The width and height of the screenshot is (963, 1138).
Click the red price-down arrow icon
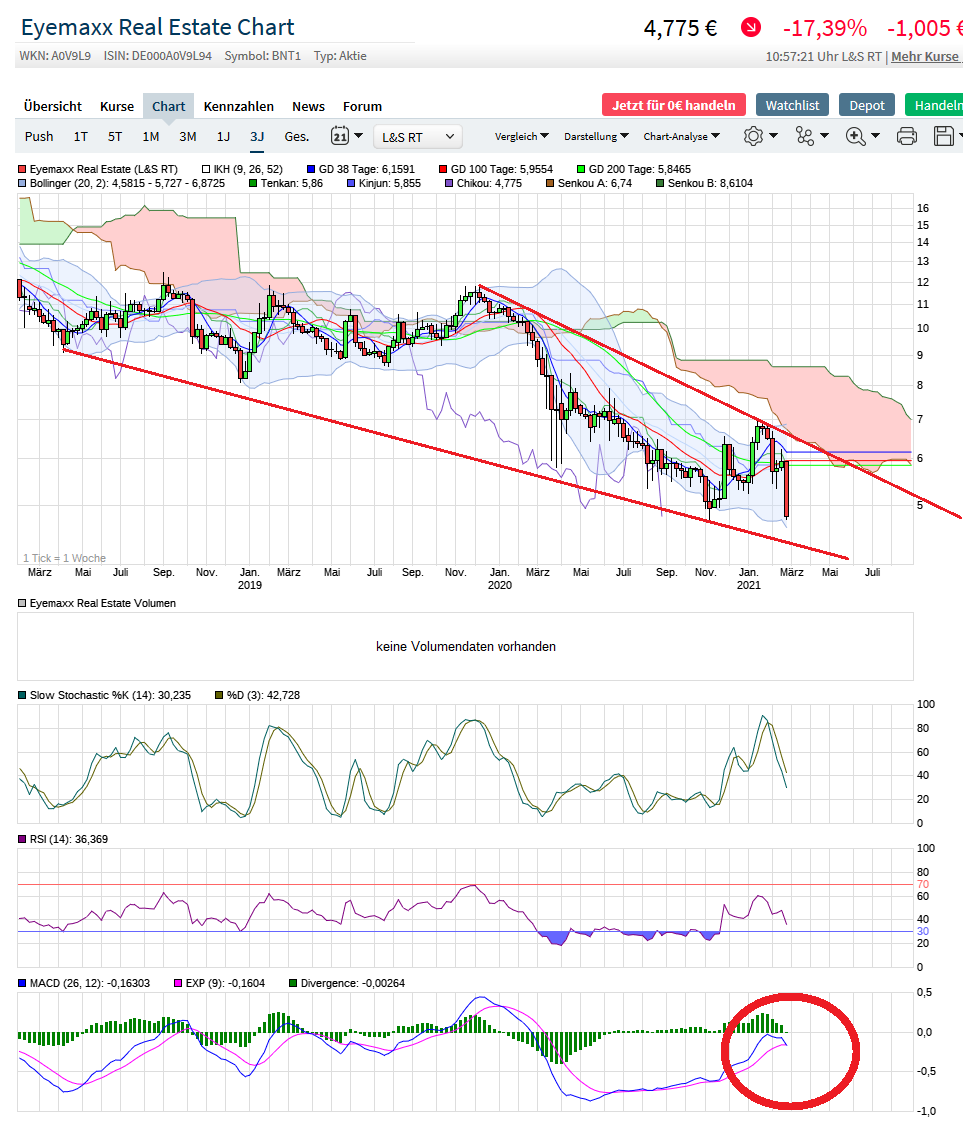[750, 28]
